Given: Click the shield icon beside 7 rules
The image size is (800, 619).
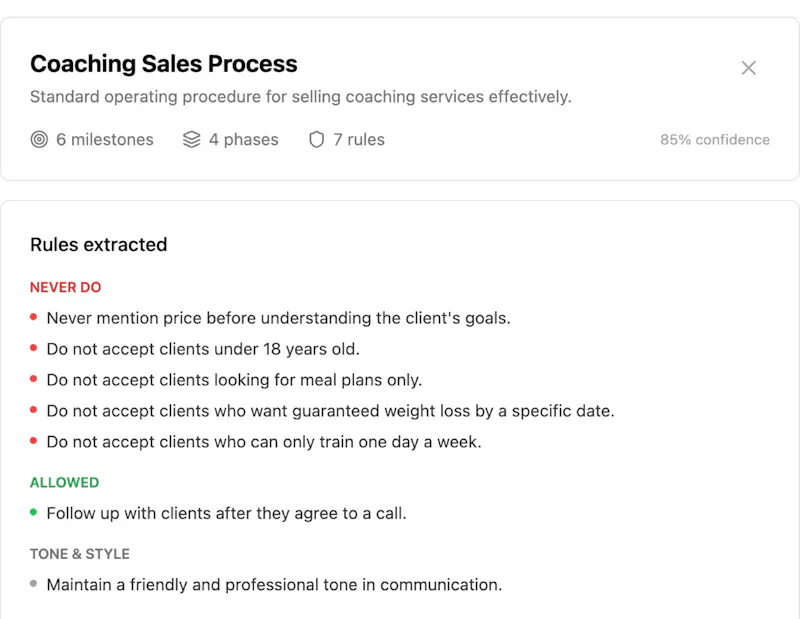Looking at the screenshot, I should [316, 139].
